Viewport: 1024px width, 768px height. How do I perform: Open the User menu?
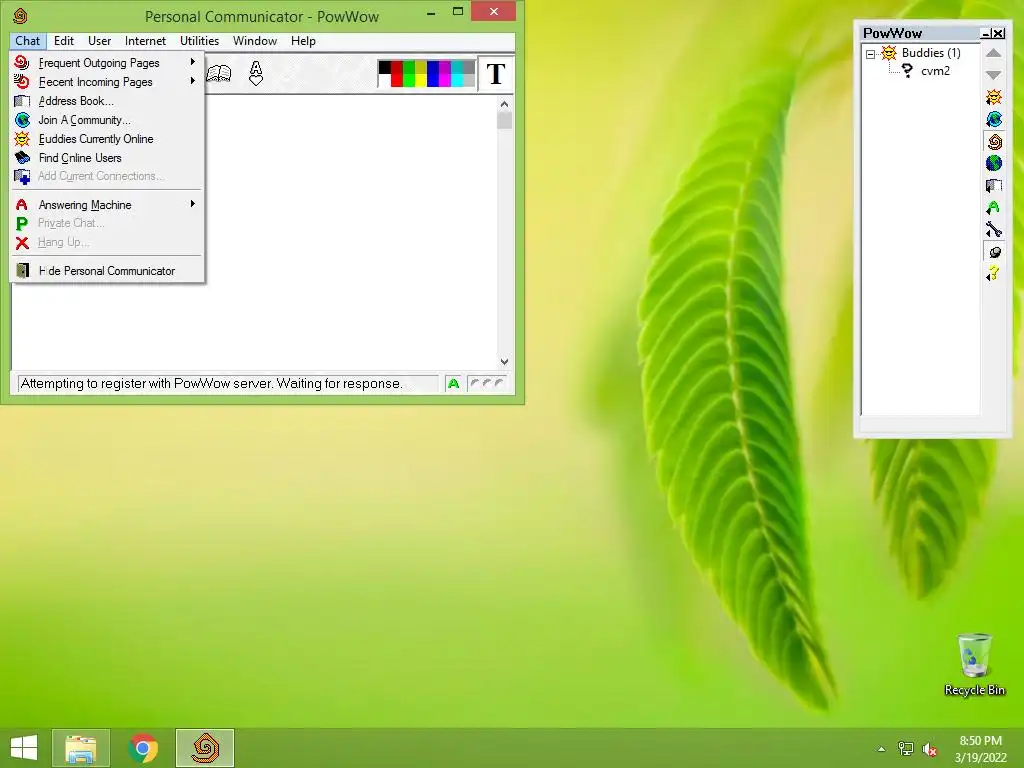[99, 40]
